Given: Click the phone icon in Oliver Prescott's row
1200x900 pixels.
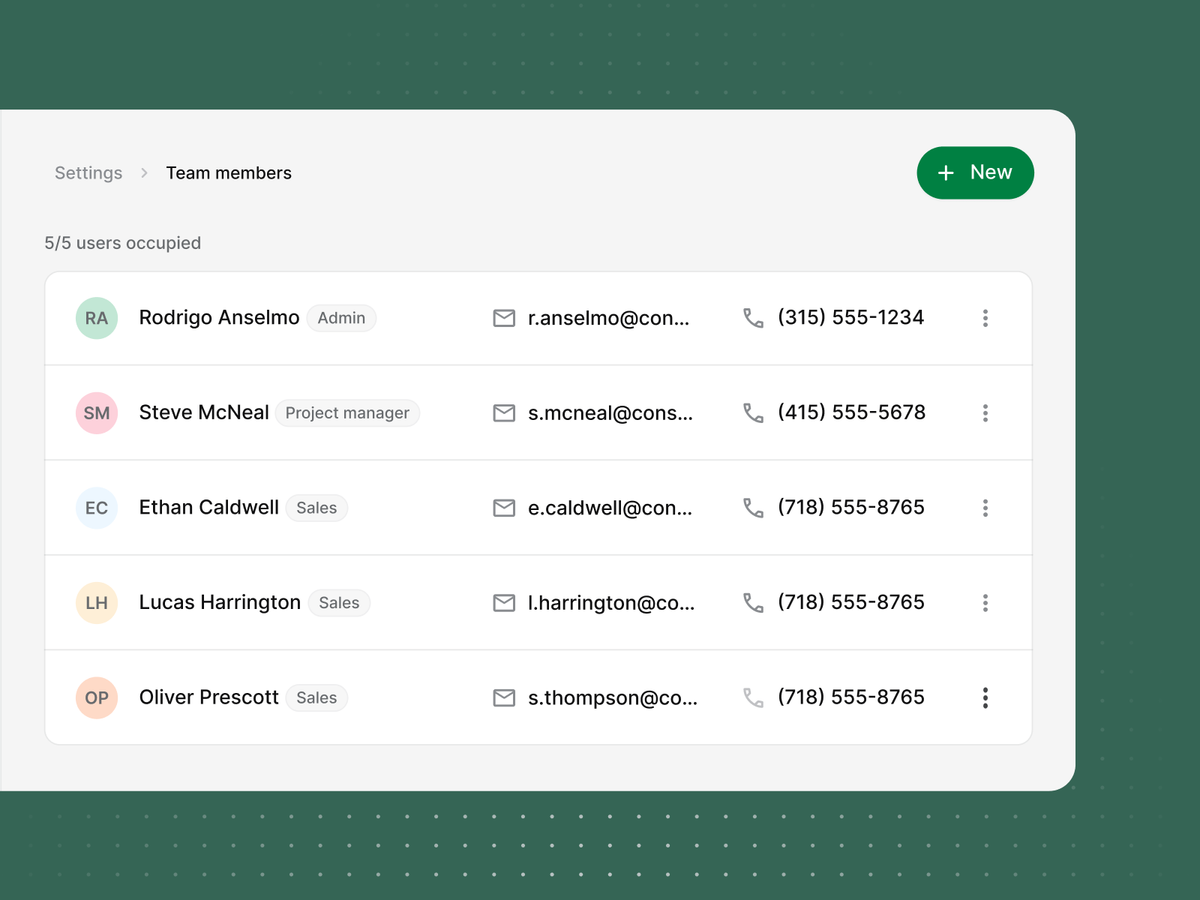Looking at the screenshot, I should point(753,698).
